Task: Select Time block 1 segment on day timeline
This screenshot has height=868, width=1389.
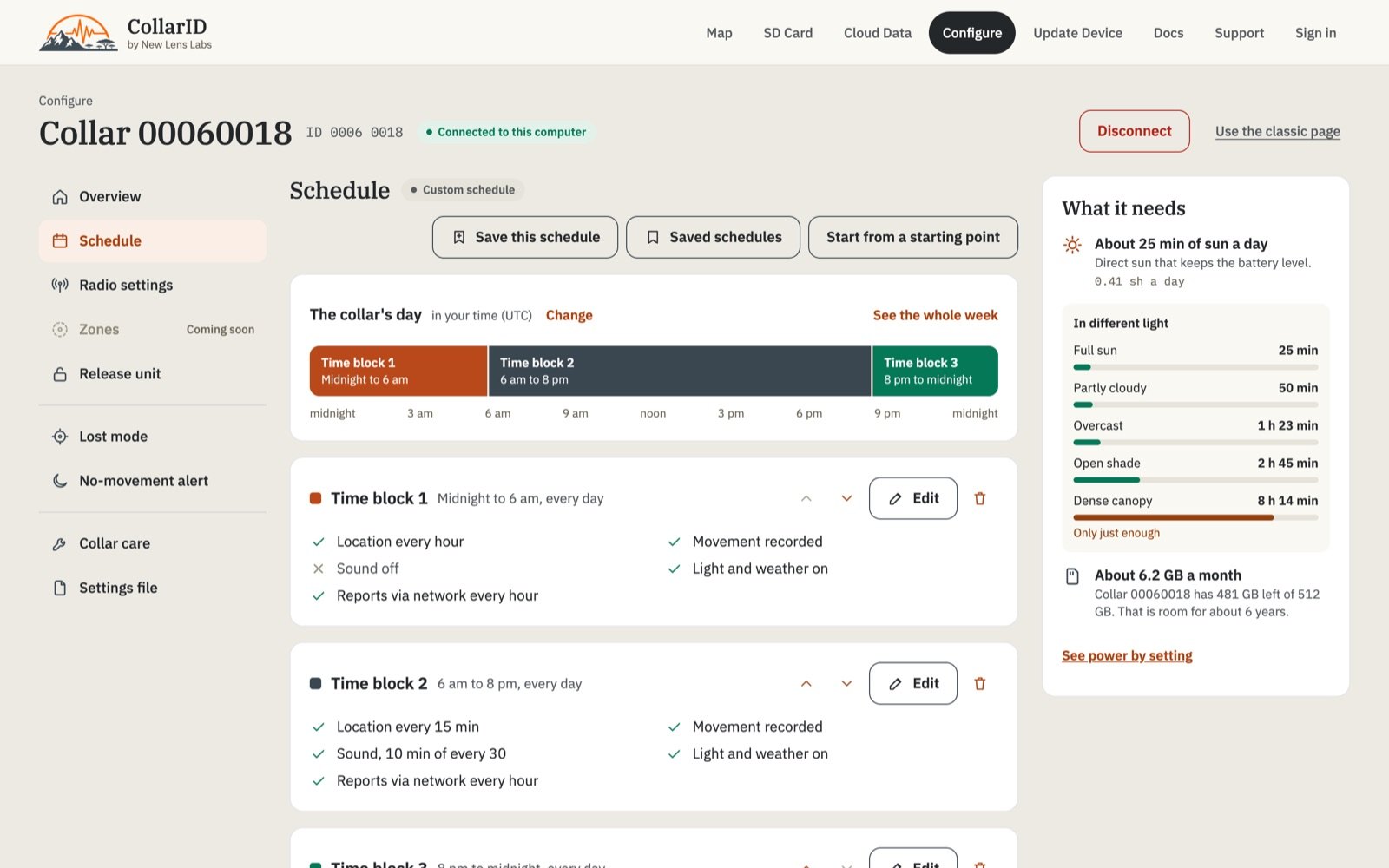Action: [398, 371]
